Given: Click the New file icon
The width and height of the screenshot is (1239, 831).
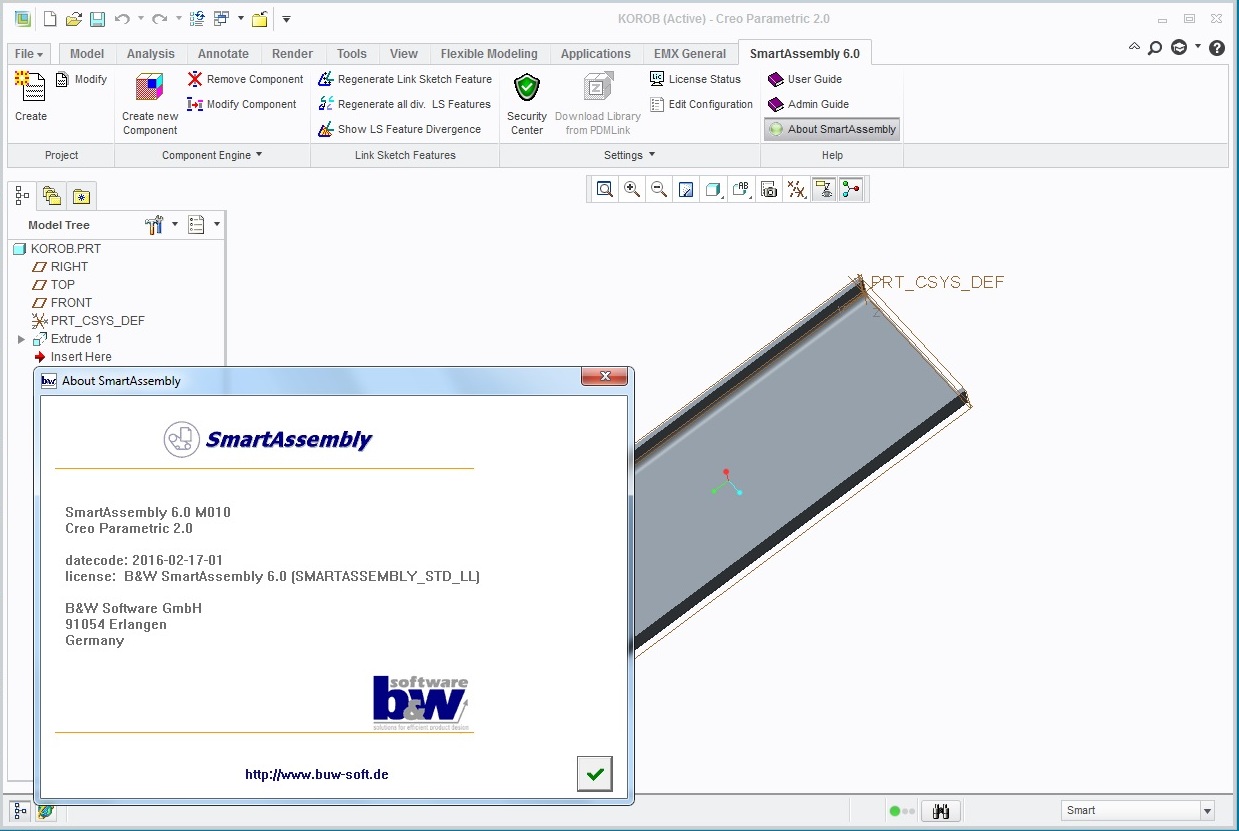Looking at the screenshot, I should (49, 19).
